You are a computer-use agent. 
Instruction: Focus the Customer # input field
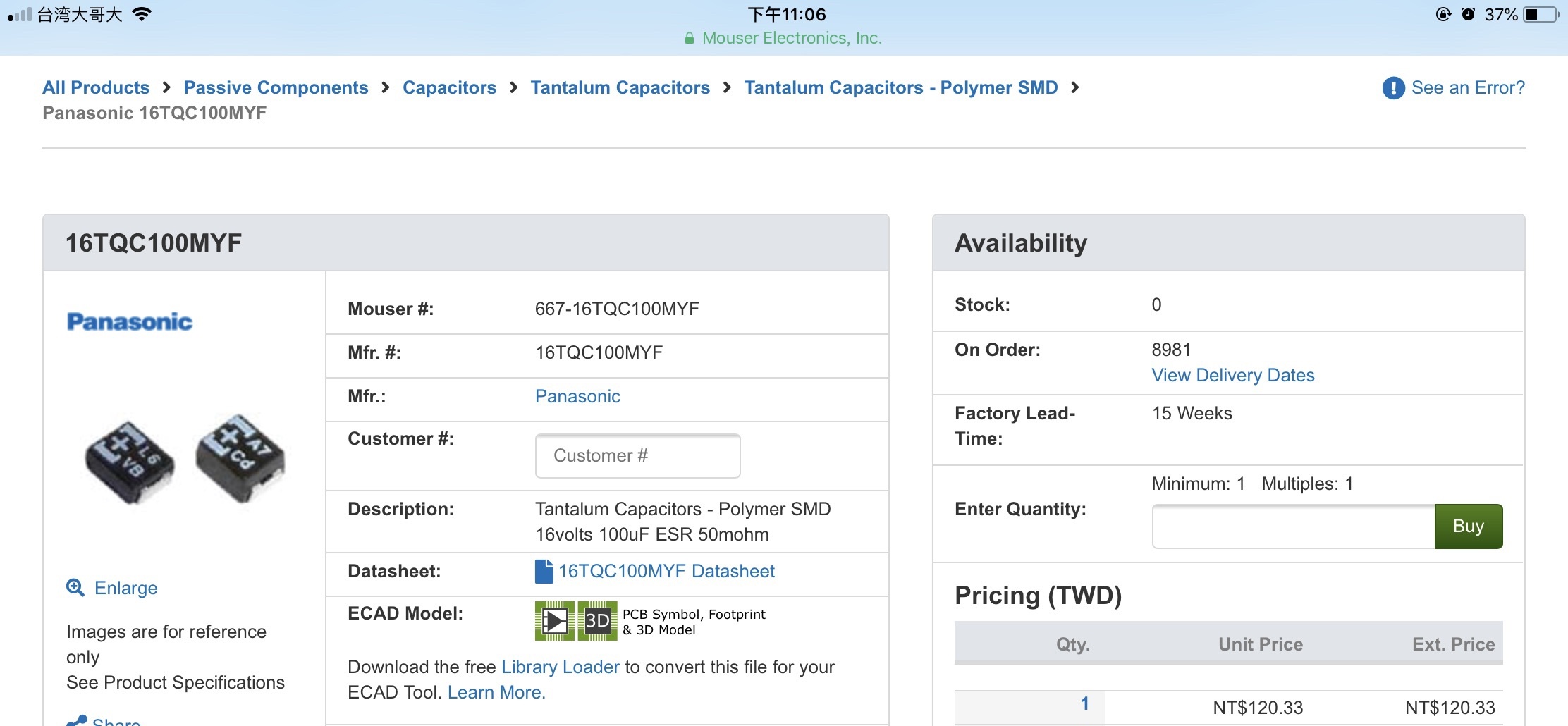637,455
